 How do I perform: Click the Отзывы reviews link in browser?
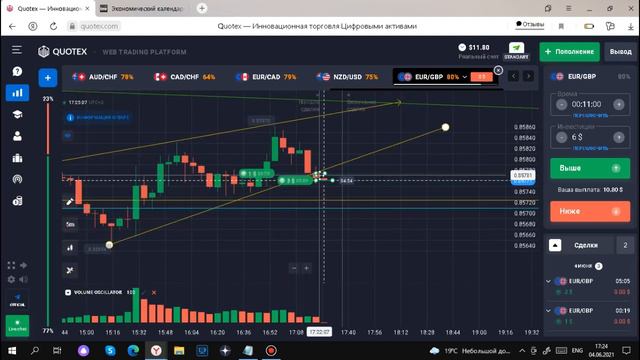click(530, 24)
